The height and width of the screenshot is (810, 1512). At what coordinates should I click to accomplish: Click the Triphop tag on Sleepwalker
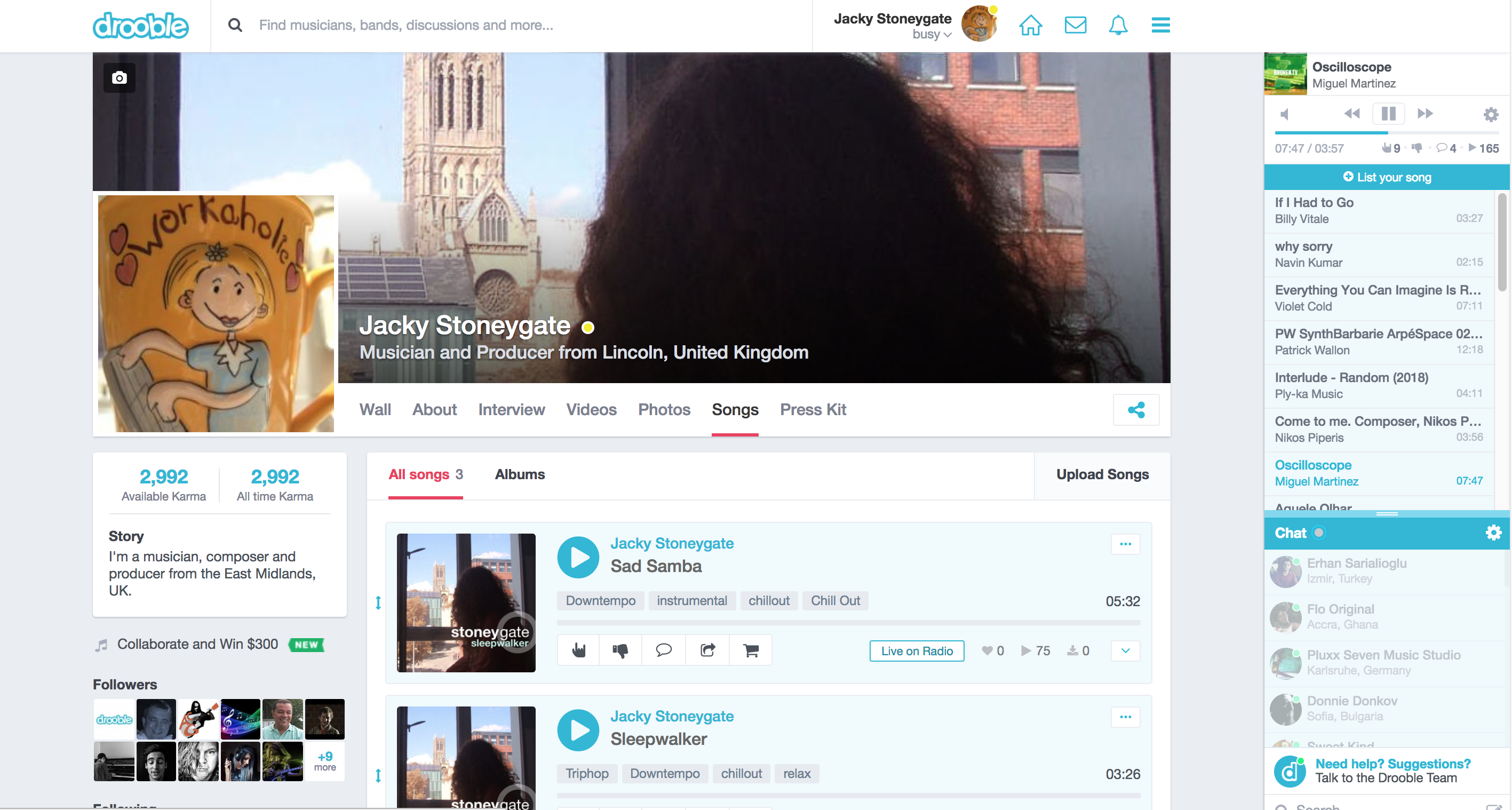pos(587,774)
